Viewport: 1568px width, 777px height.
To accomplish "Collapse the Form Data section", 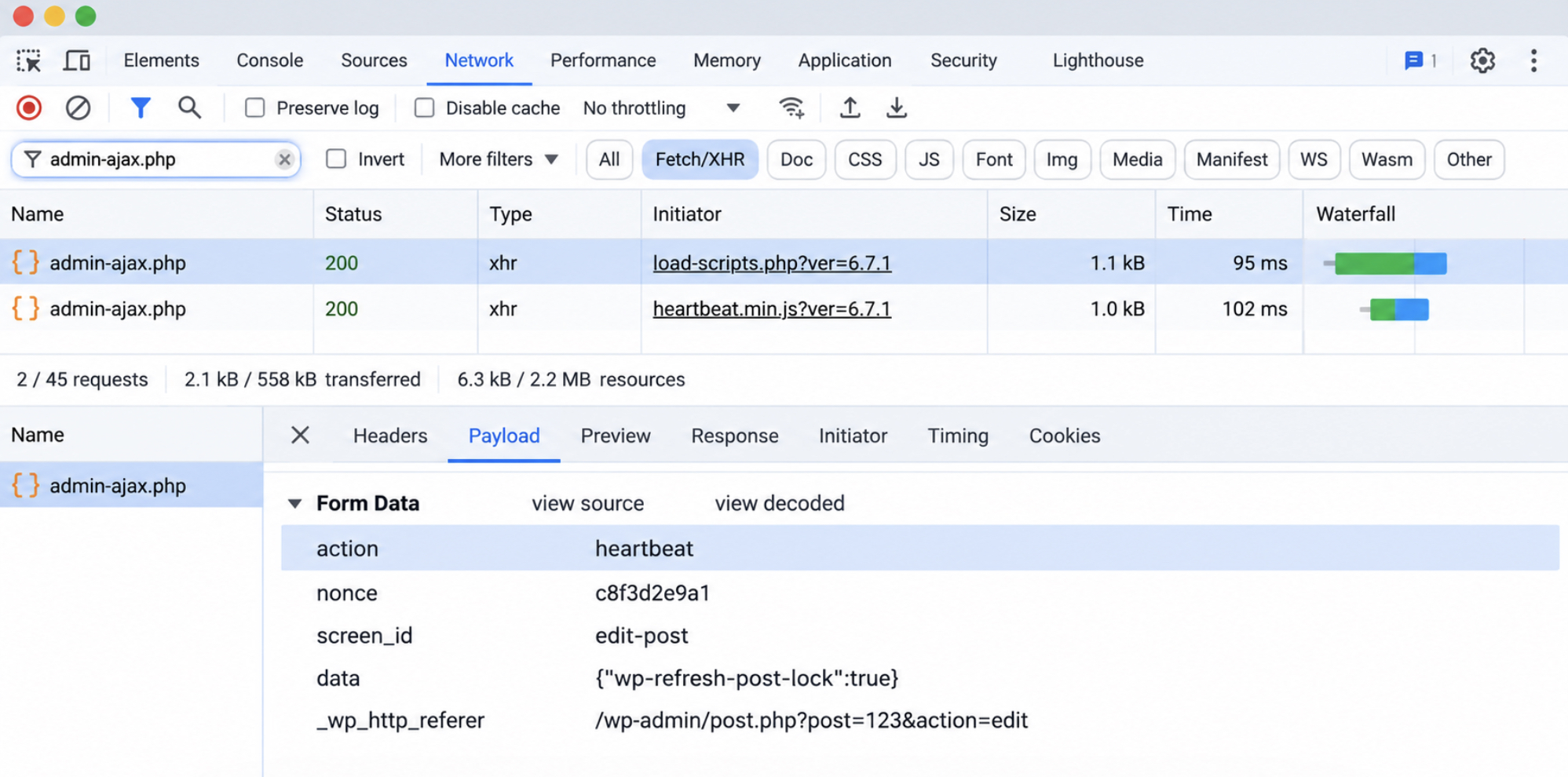I will pyautogui.click(x=294, y=503).
